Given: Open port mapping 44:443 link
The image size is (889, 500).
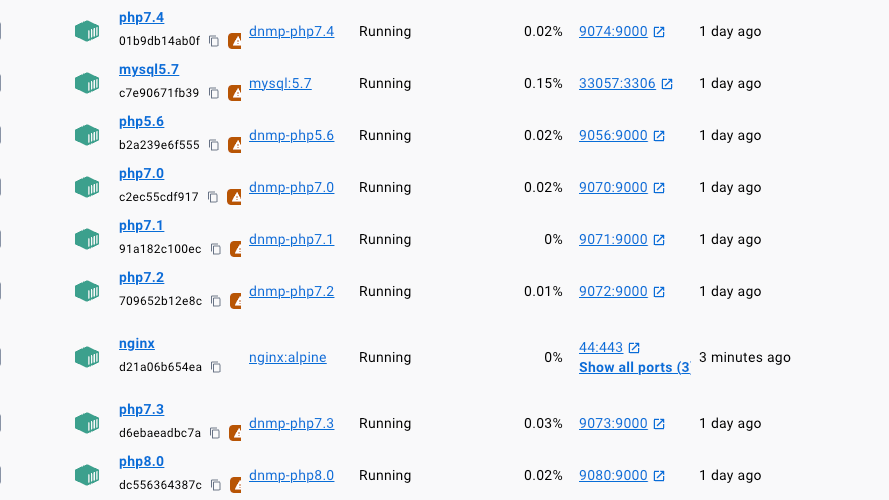Looking at the screenshot, I should [x=600, y=347].
